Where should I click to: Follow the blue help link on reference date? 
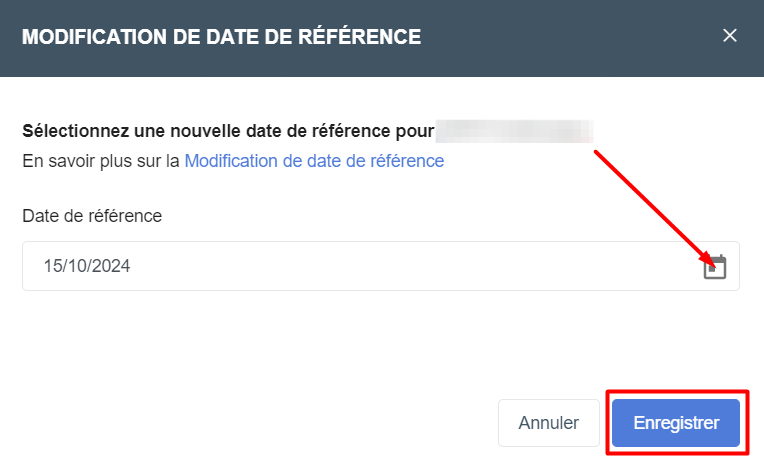[314, 161]
